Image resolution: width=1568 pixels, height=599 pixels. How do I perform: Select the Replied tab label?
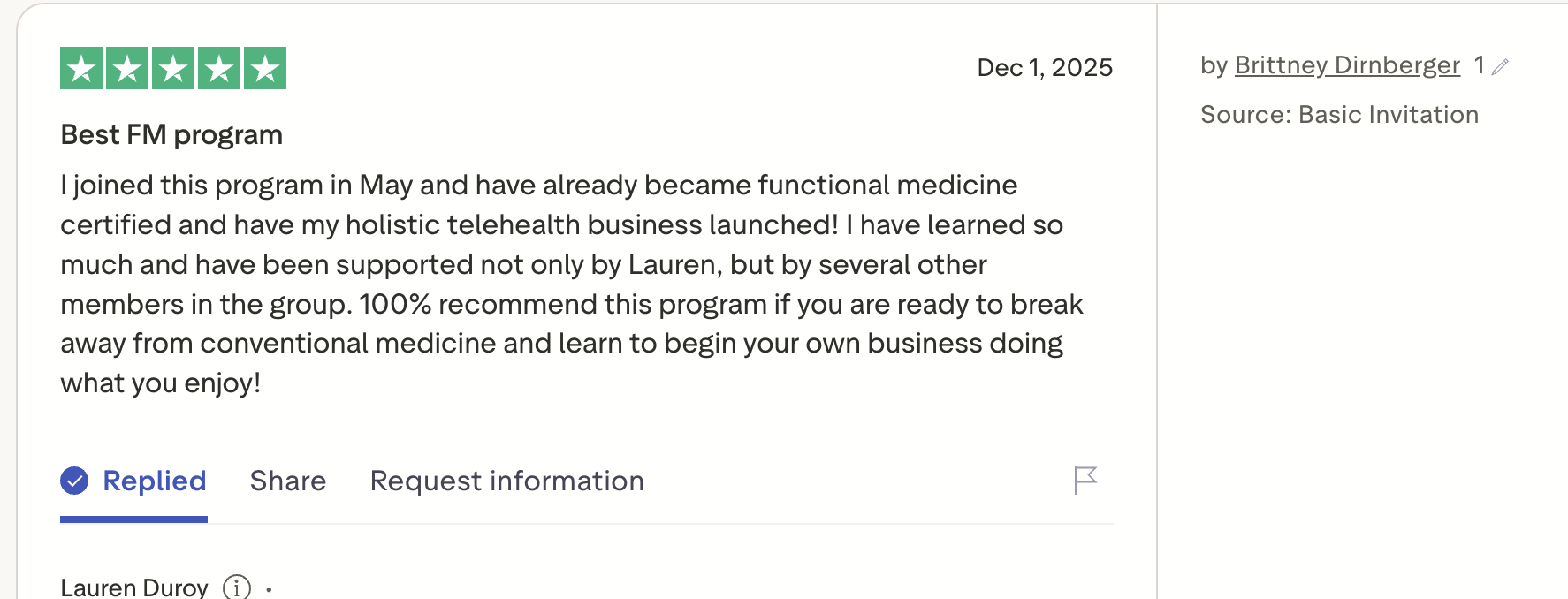pos(155,481)
